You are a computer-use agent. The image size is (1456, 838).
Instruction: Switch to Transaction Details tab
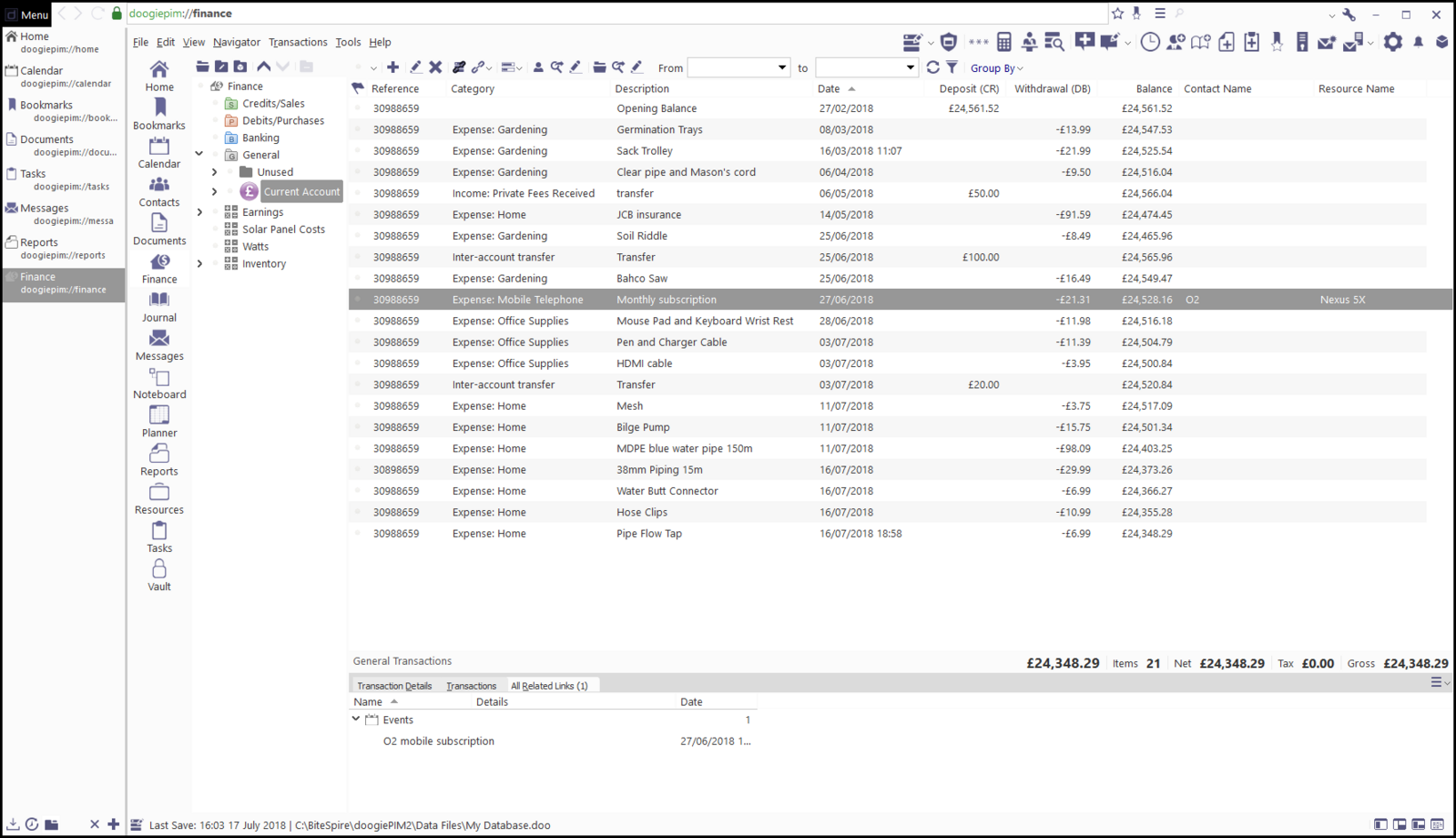[394, 686]
